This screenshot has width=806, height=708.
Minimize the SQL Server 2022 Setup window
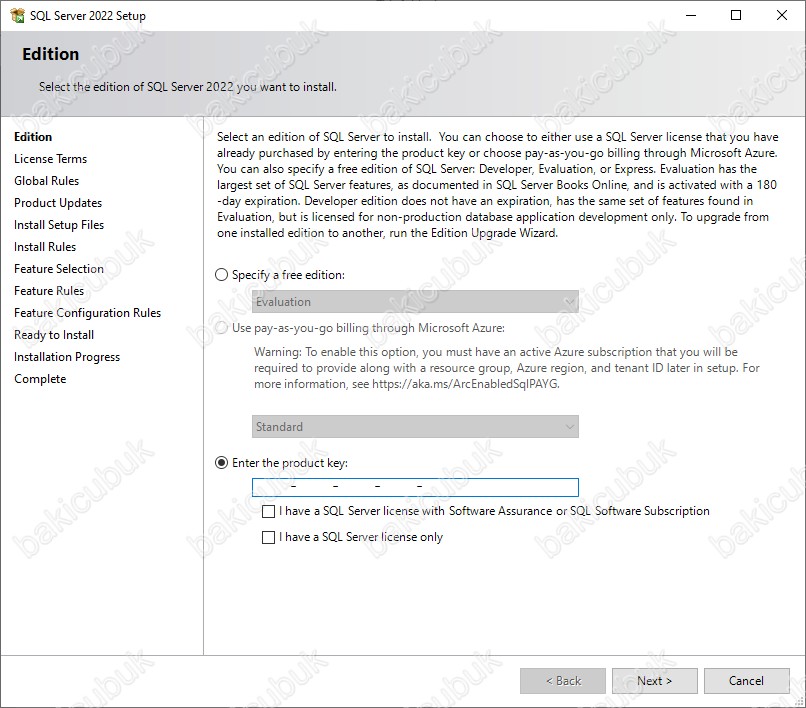[x=691, y=15]
